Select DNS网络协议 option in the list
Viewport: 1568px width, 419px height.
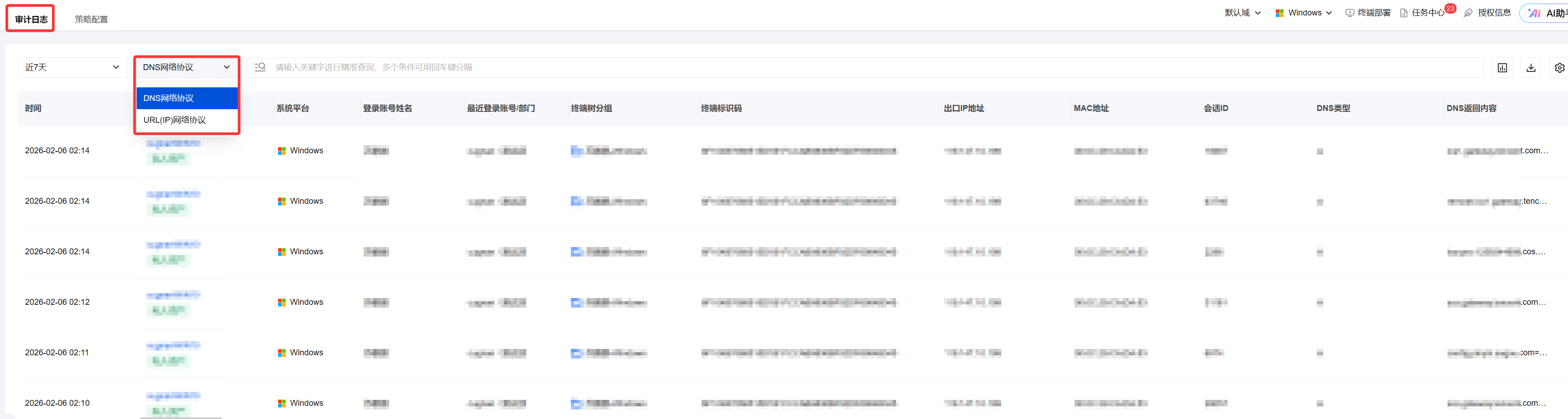(187, 98)
